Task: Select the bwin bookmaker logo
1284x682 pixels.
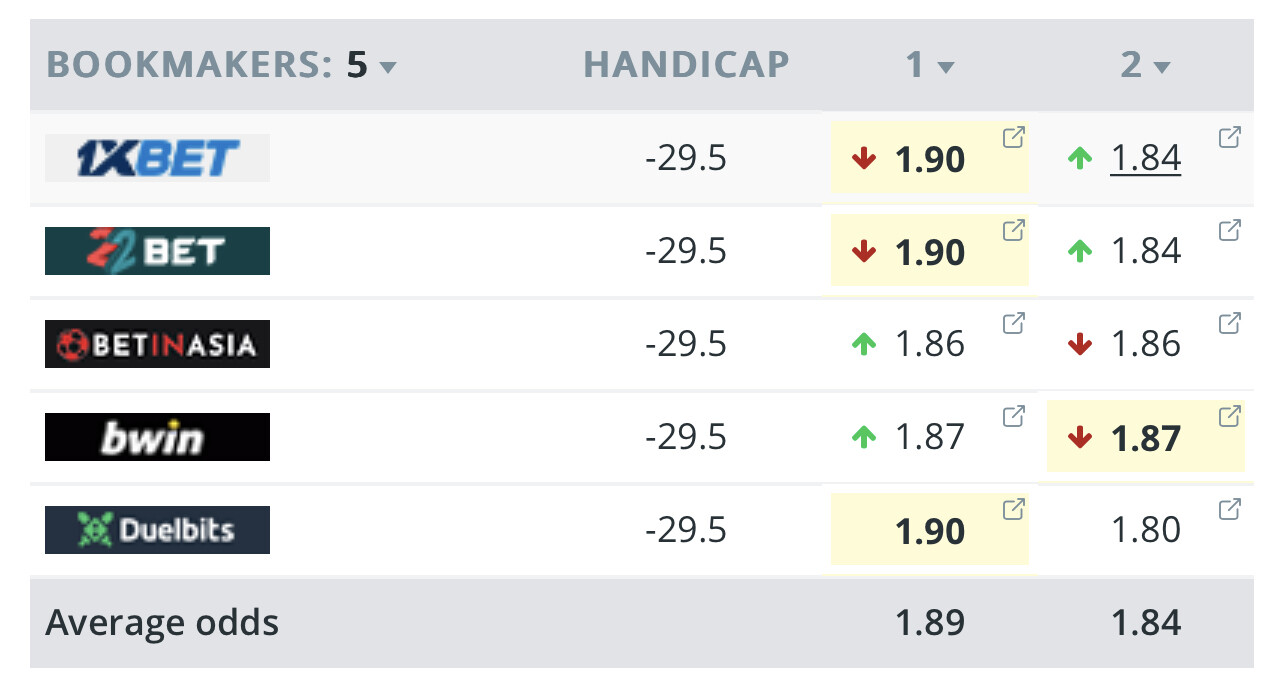Action: (157, 437)
